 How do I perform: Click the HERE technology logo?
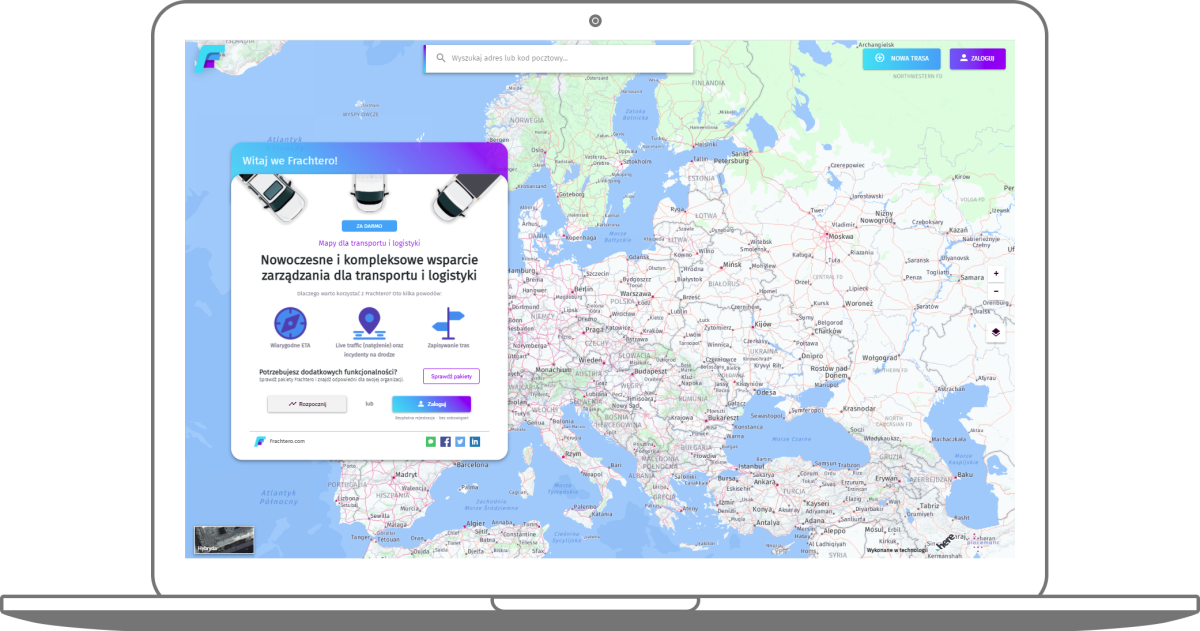(x=945, y=542)
